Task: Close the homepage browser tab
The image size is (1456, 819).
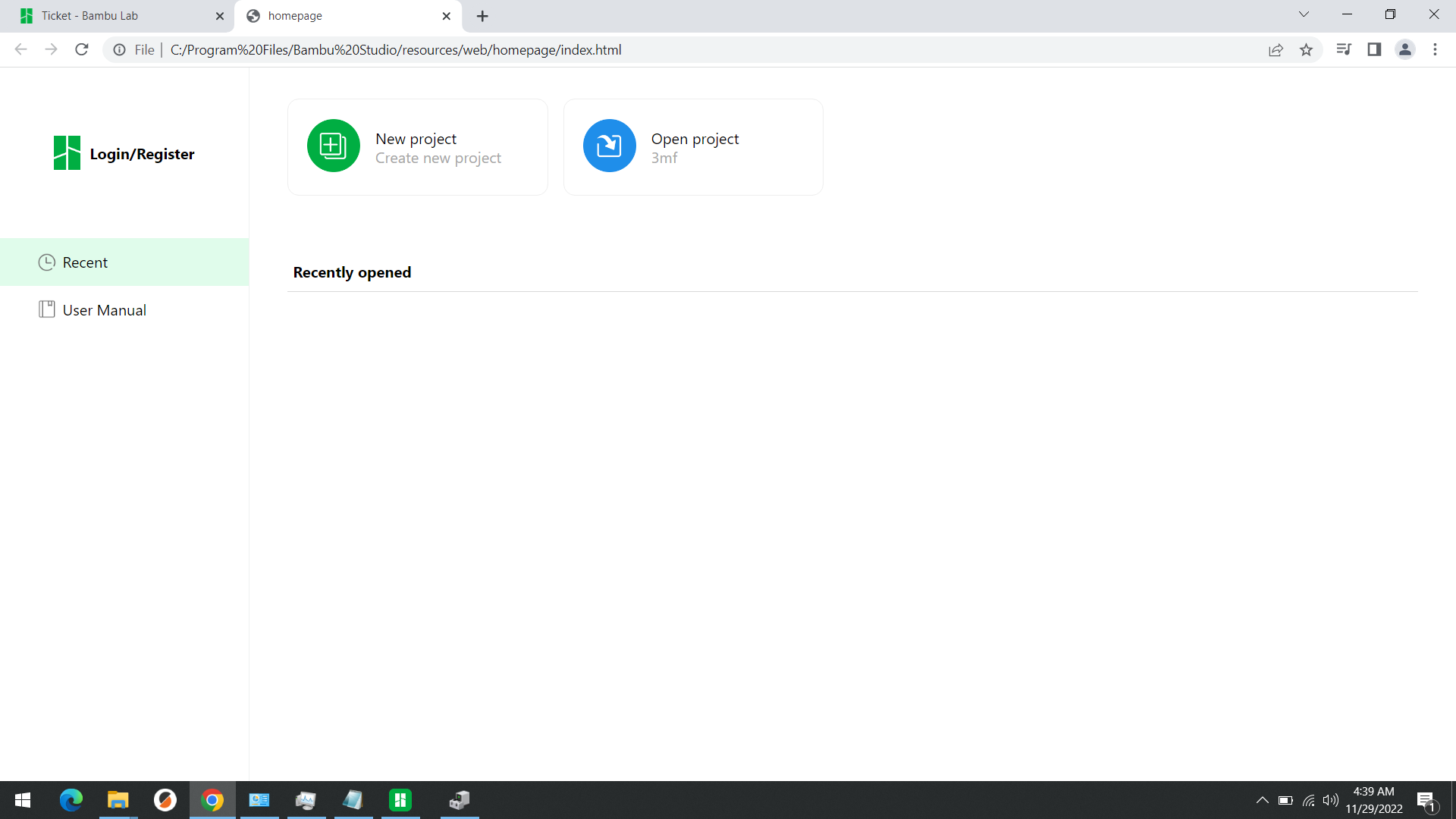Action: pos(446,16)
